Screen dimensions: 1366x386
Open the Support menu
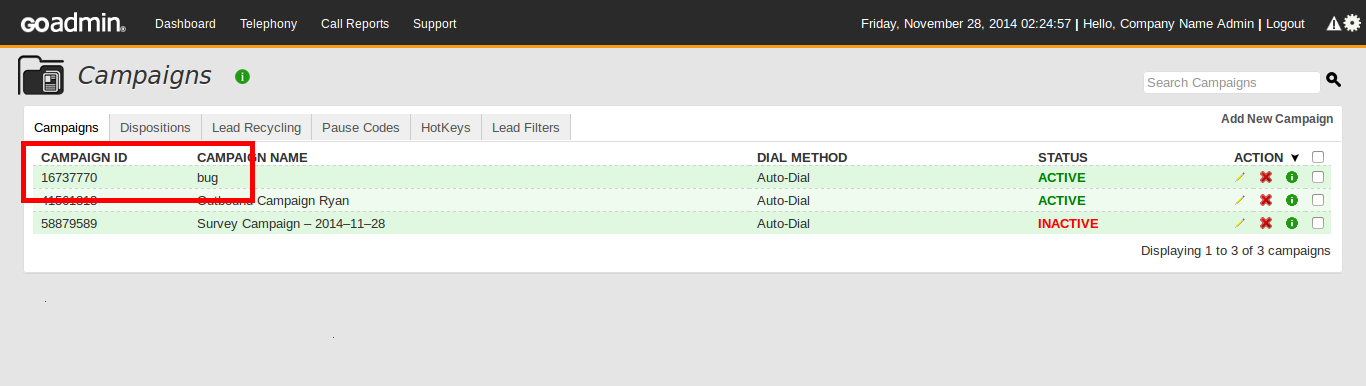(x=434, y=24)
